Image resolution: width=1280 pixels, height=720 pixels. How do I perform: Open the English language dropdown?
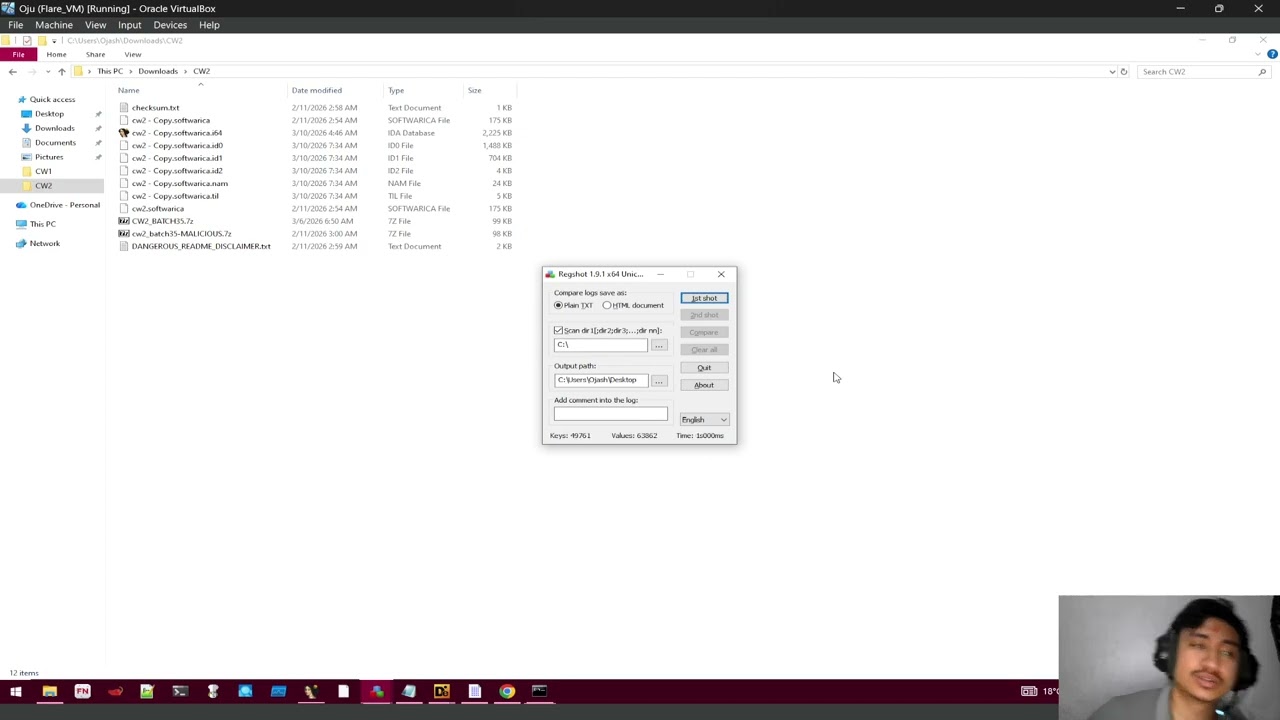(x=704, y=419)
